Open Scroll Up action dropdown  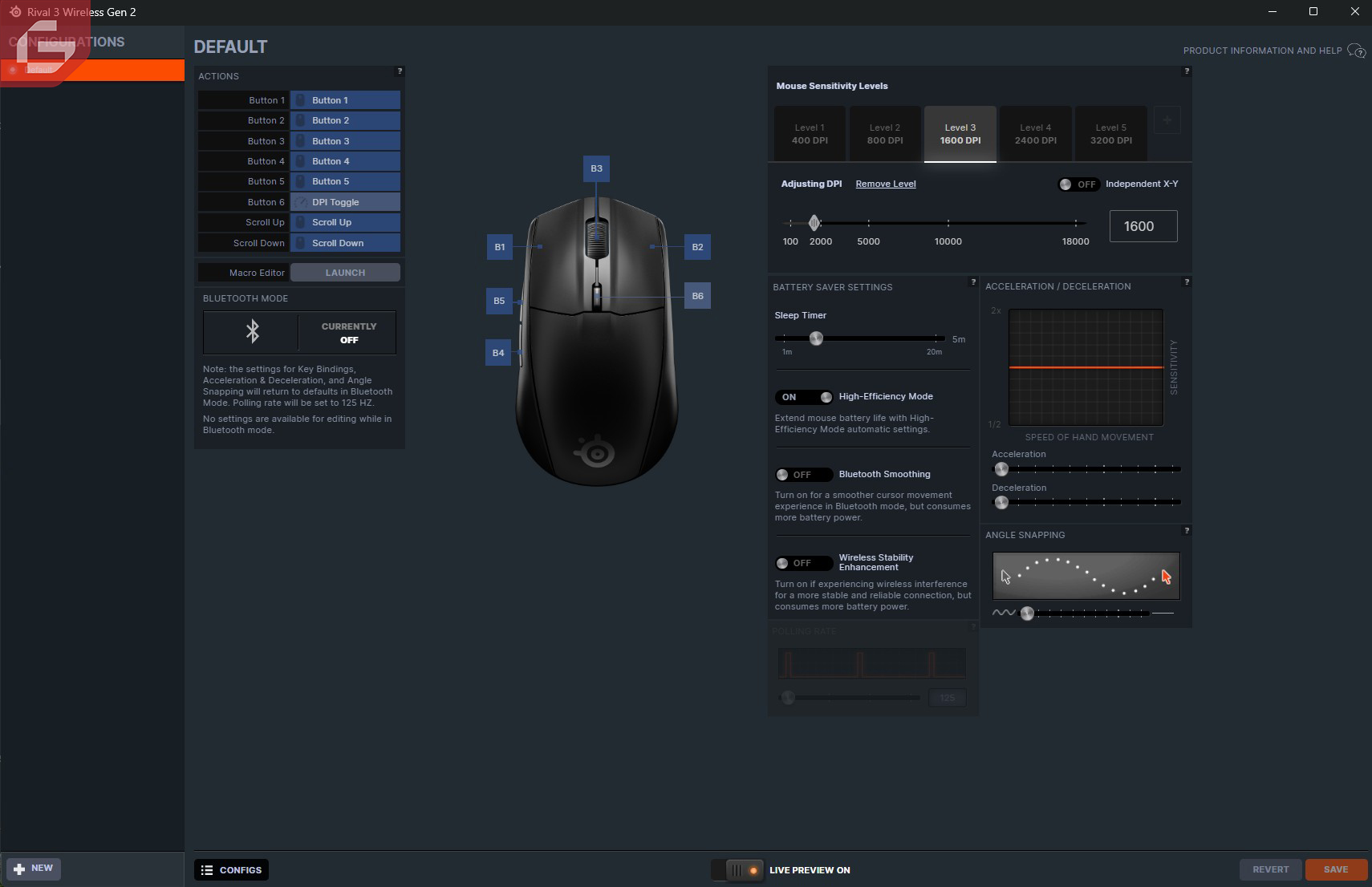(345, 222)
